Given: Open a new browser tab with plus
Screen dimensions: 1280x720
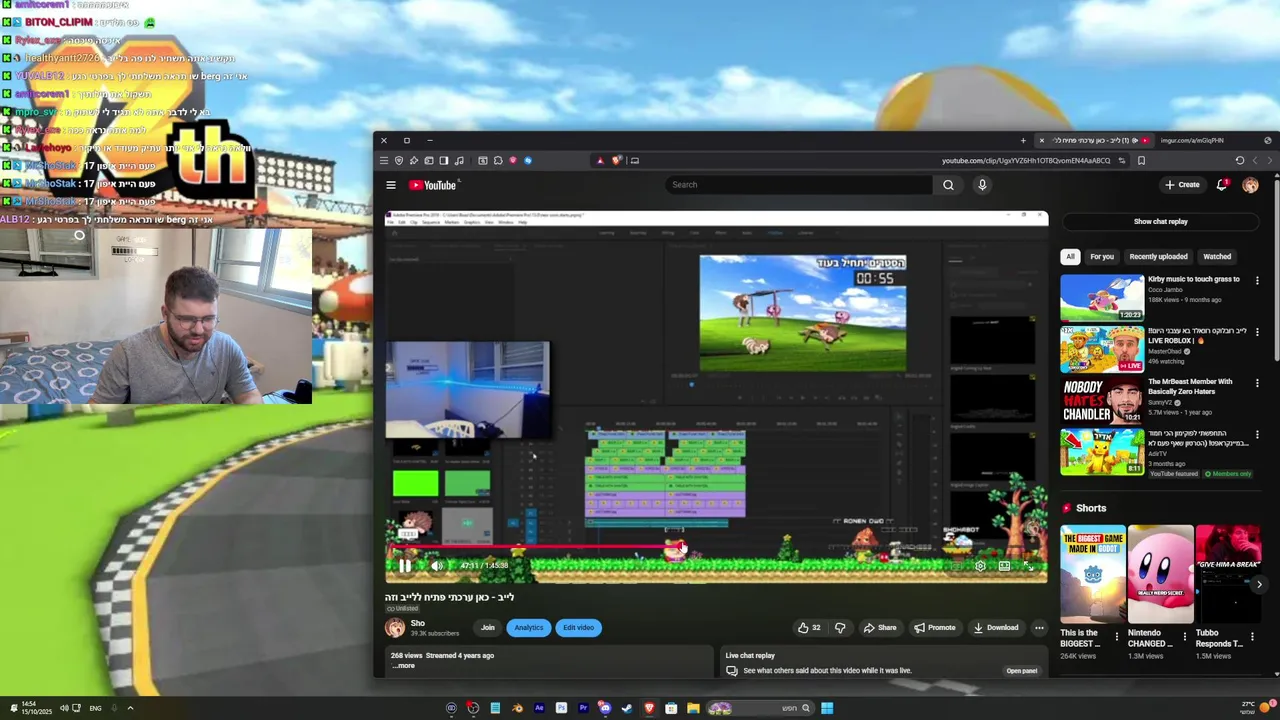Looking at the screenshot, I should 1023,140.
